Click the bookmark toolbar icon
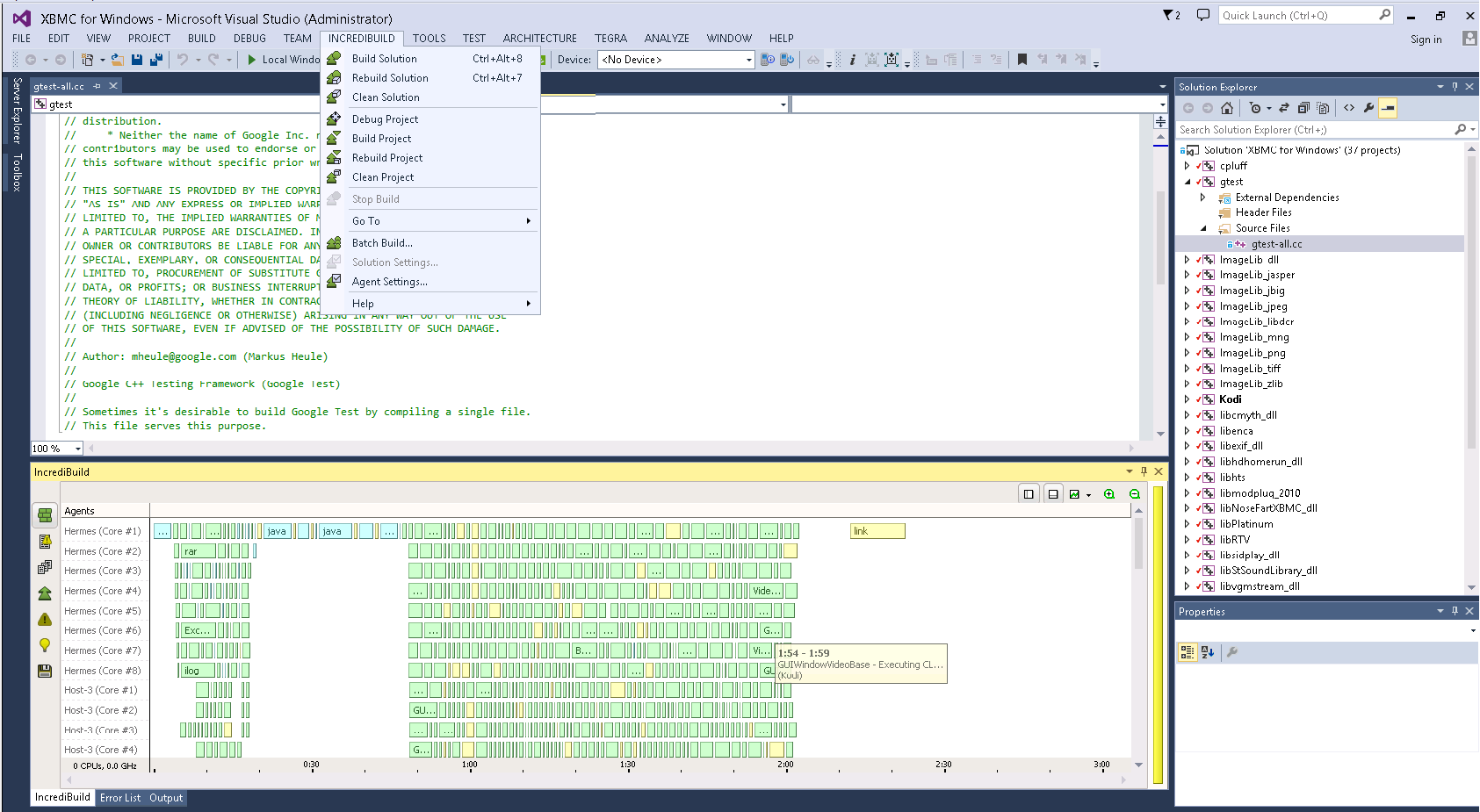Image resolution: width=1480 pixels, height=812 pixels. [x=1022, y=60]
